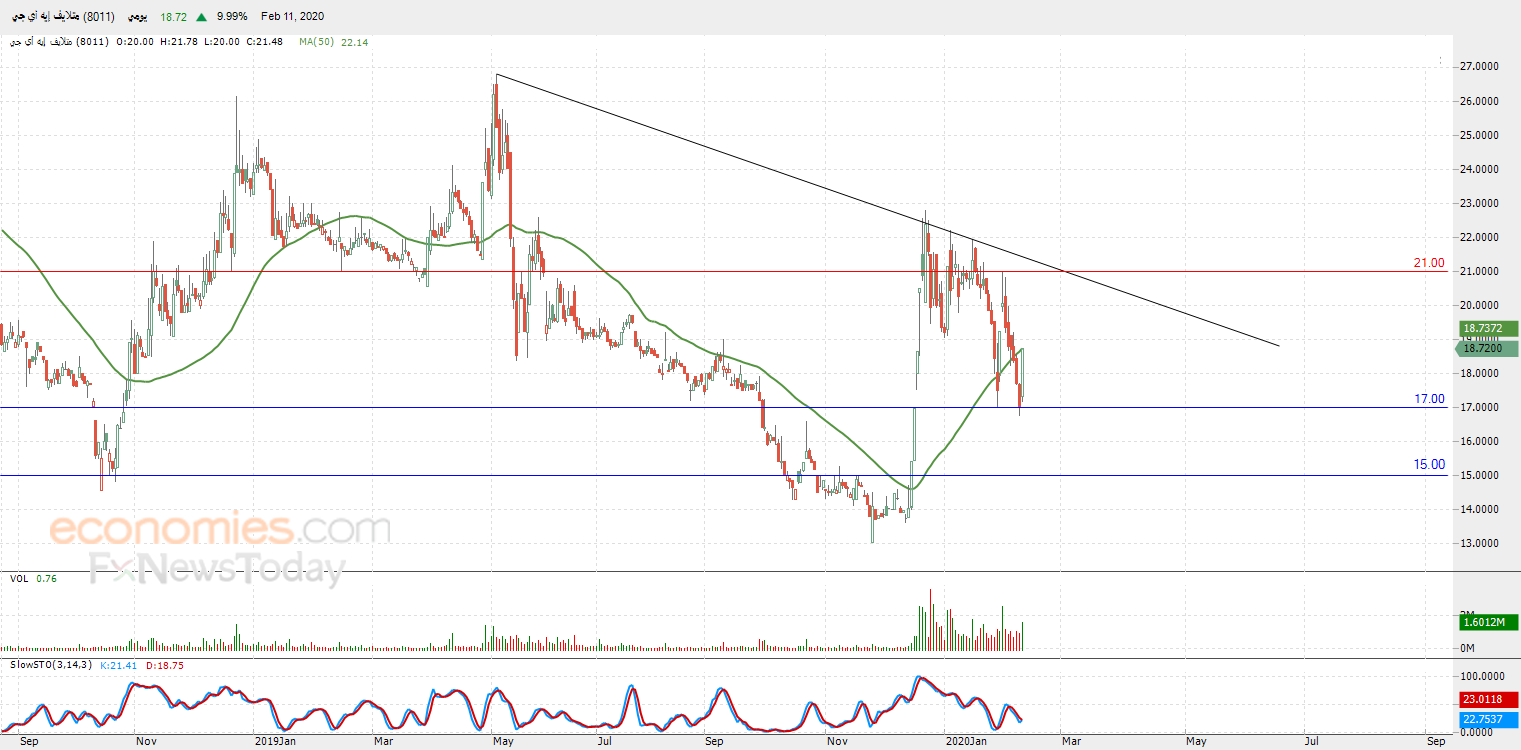Click the date Feb 11, 2020
This screenshot has height=750, width=1521.
pyautogui.click(x=292, y=17)
